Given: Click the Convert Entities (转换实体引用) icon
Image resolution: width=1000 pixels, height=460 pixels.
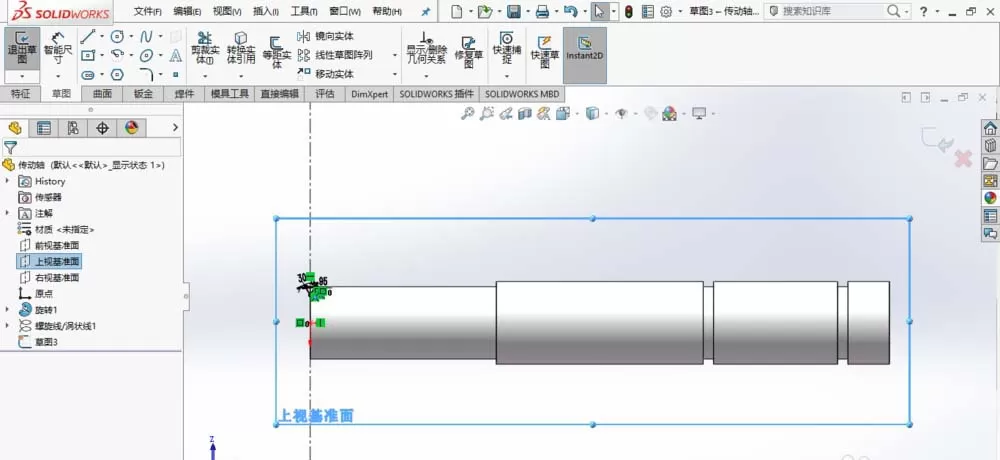Looking at the screenshot, I should 241,49.
